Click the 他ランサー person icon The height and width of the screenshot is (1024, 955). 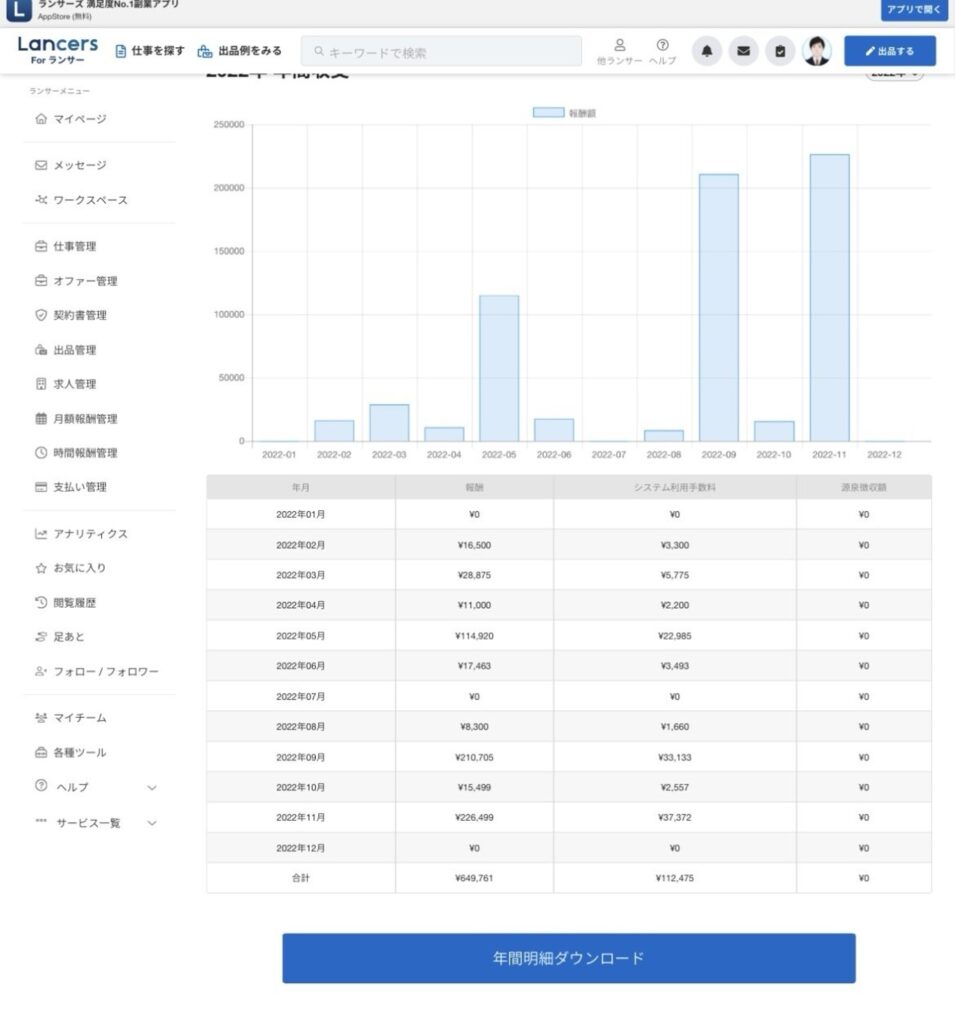click(x=620, y=51)
